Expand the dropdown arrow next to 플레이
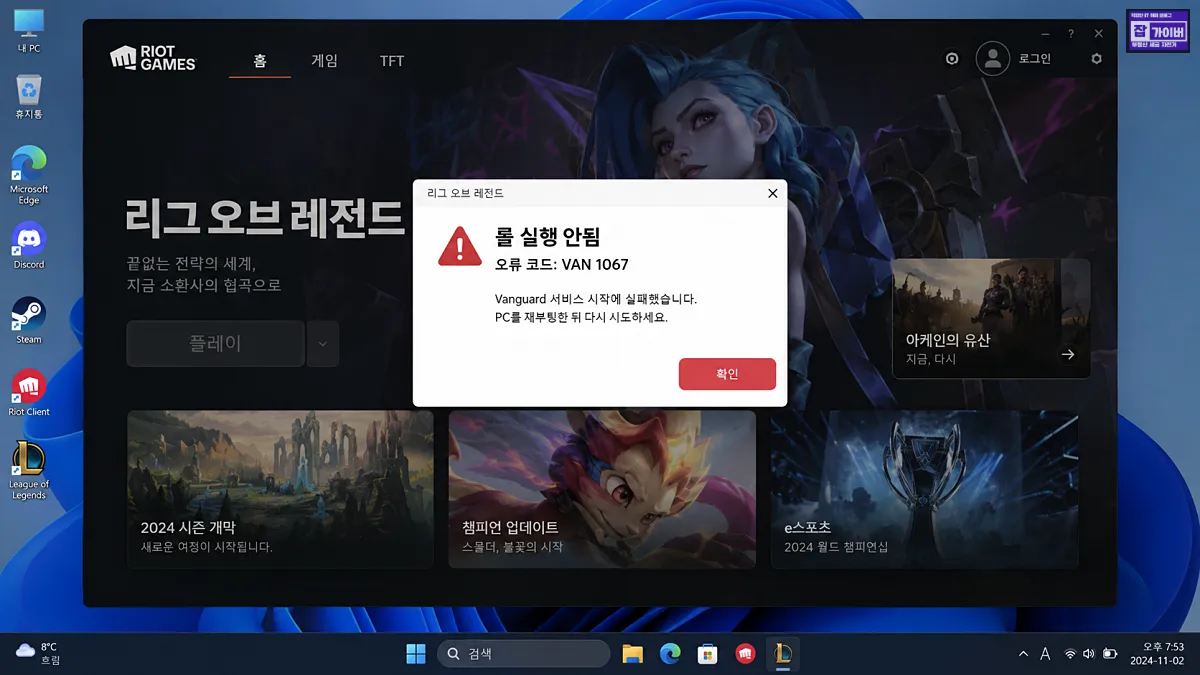Screen dimensions: 1200x675 click(x=323, y=344)
